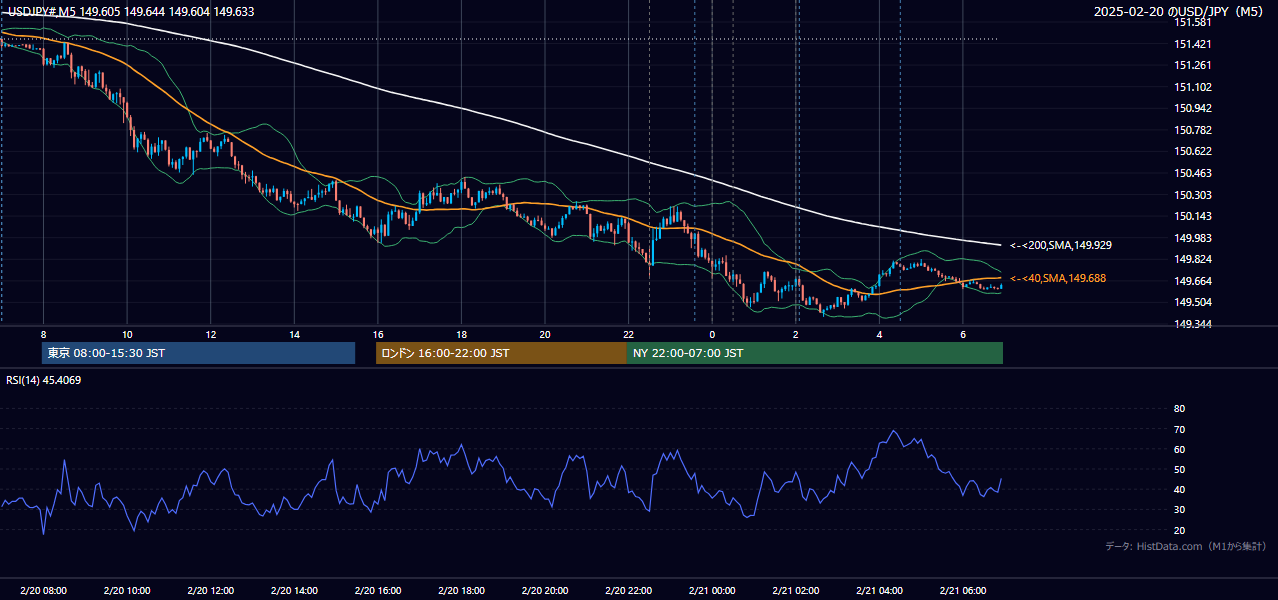The width and height of the screenshot is (1278, 600).
Task: Click price axis label 150.143
Action: [x=1192, y=216]
